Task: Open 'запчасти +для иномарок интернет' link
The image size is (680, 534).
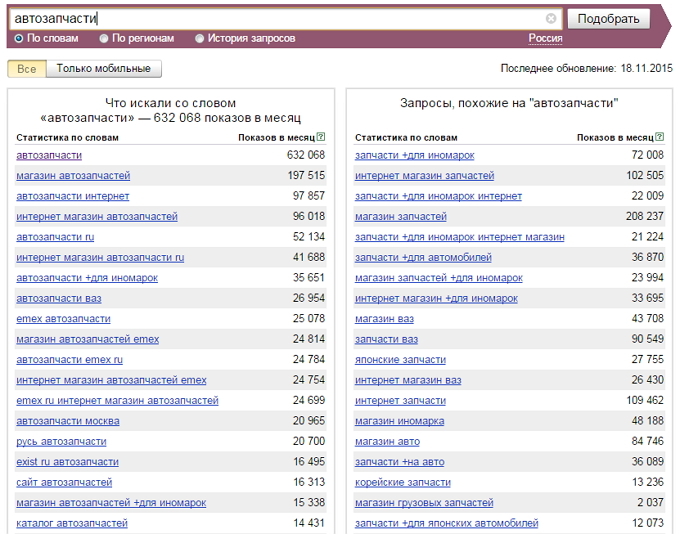Action: coord(438,196)
